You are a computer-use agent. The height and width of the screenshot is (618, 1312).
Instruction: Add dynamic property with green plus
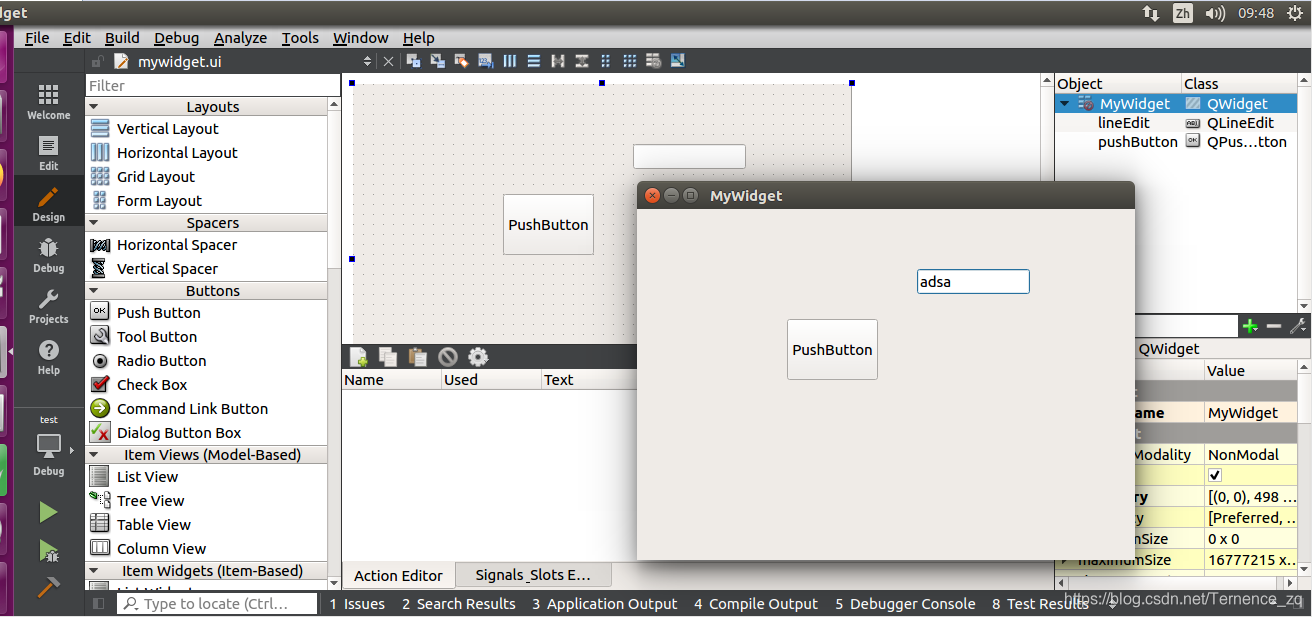pos(1250,326)
